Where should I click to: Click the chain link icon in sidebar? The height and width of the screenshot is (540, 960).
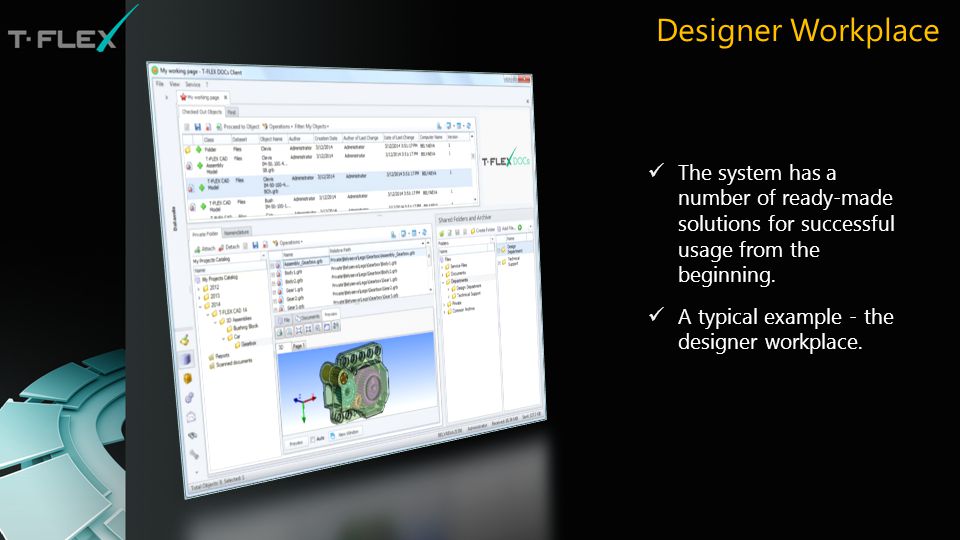pyautogui.click(x=190, y=397)
